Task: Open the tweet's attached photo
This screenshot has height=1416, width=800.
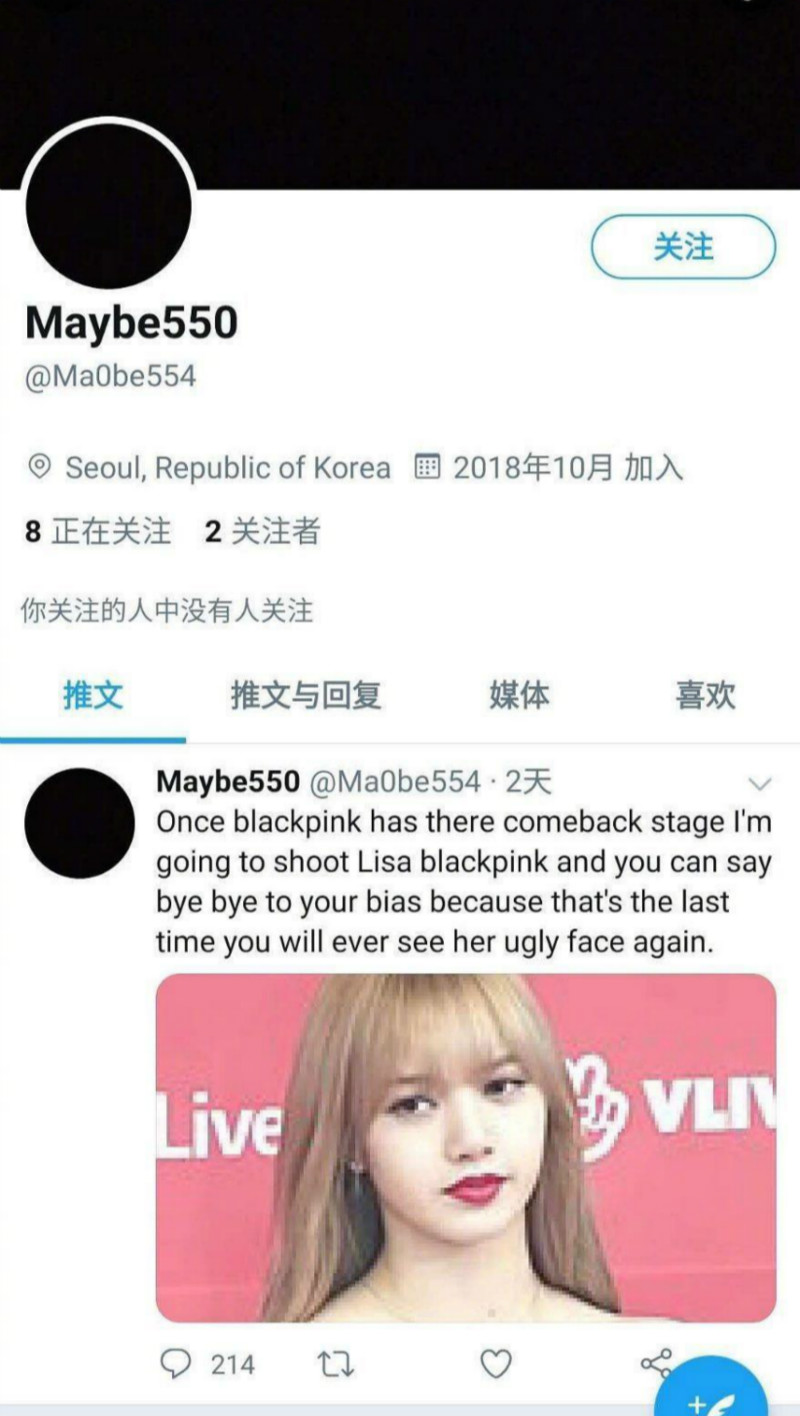Action: [466, 1148]
